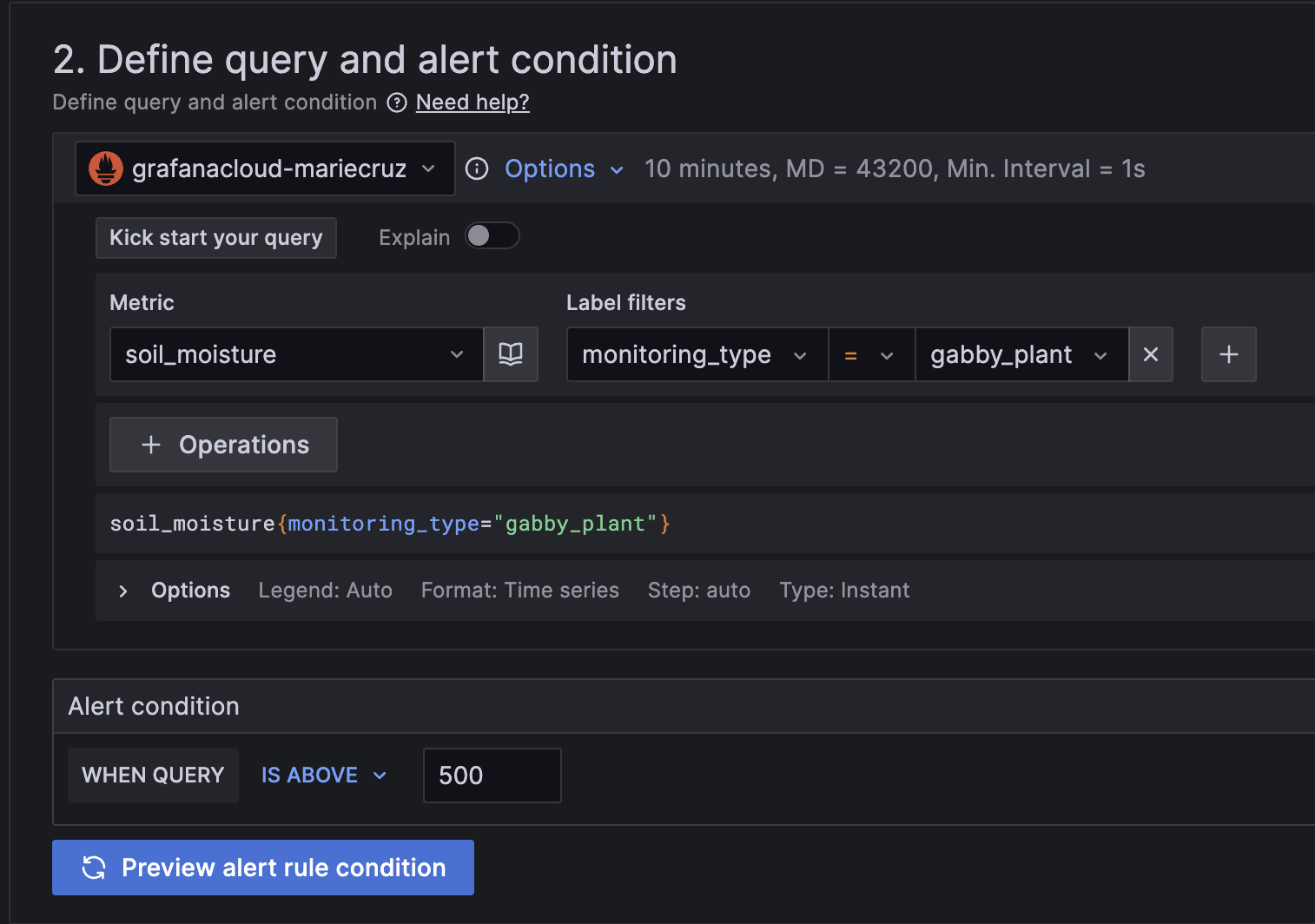Expand the query Options section
The height and width of the screenshot is (924, 1315).
pyautogui.click(x=122, y=591)
